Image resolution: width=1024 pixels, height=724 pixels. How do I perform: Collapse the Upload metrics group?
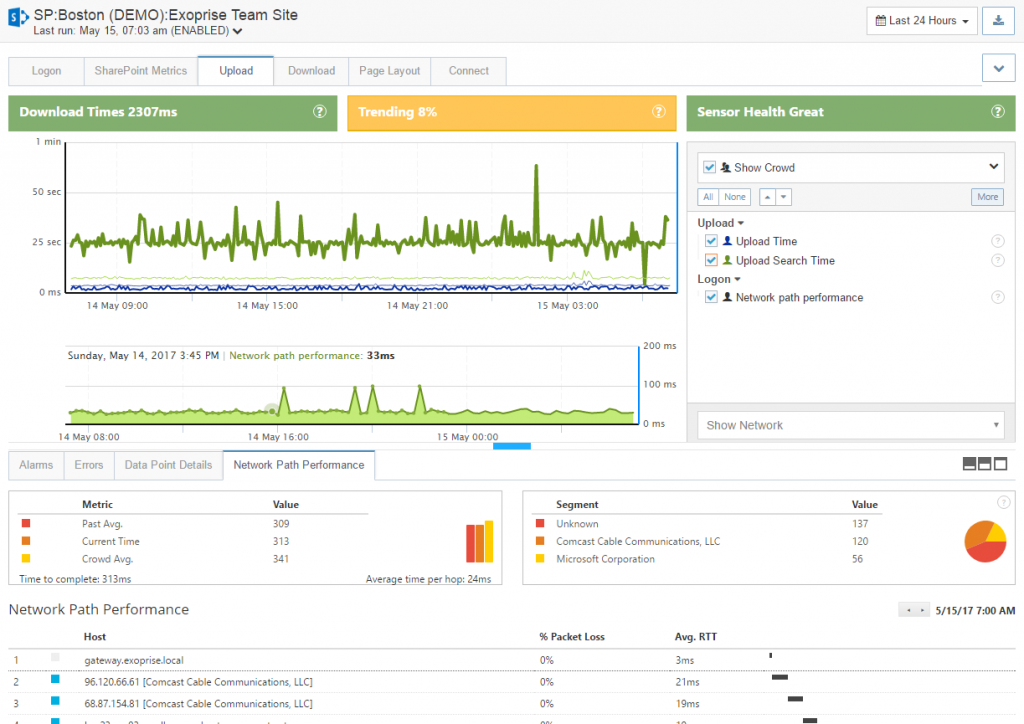point(739,222)
